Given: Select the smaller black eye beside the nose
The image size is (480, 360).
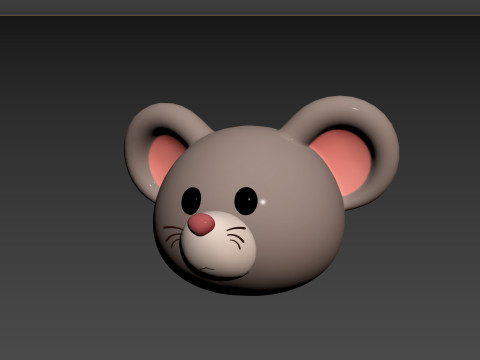Looking at the screenshot, I should pyautogui.click(x=191, y=201).
